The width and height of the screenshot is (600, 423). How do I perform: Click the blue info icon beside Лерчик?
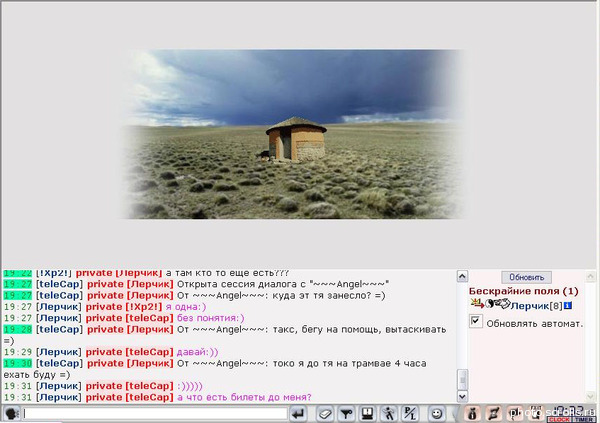(567, 305)
